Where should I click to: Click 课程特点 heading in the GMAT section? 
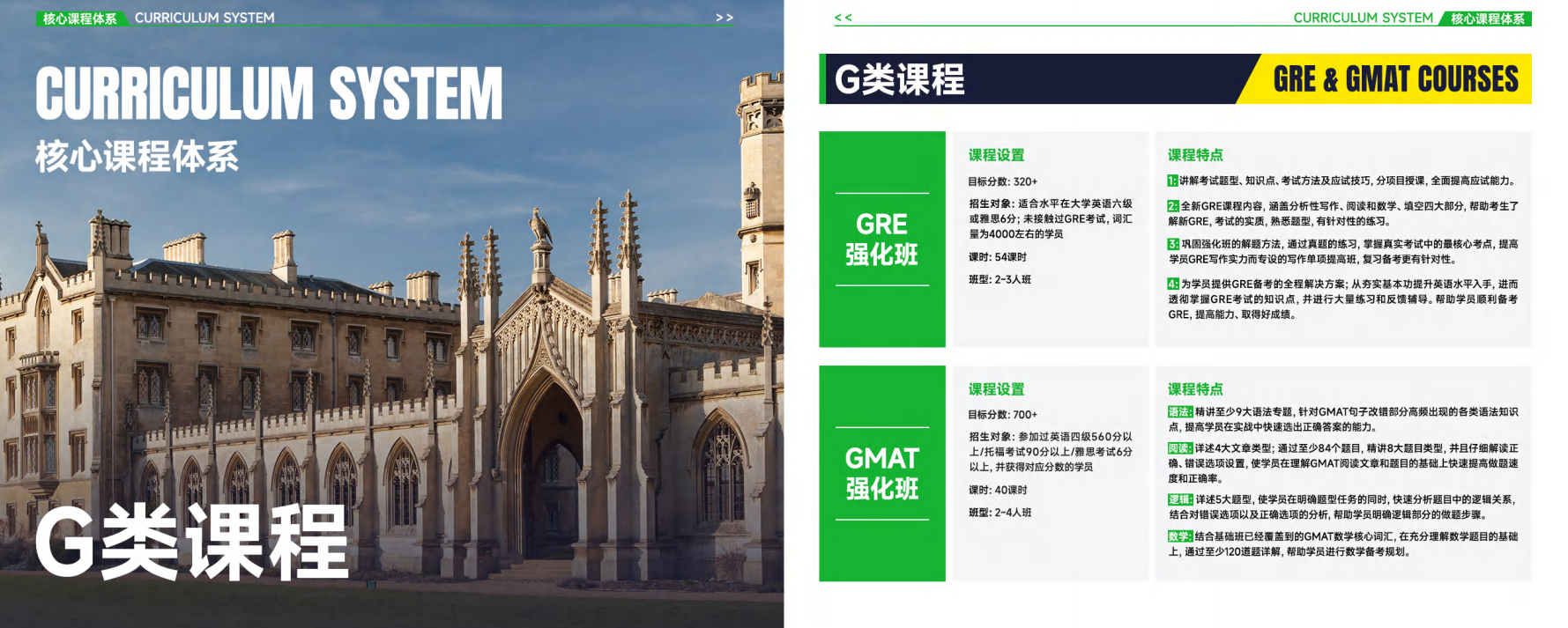(x=1195, y=389)
